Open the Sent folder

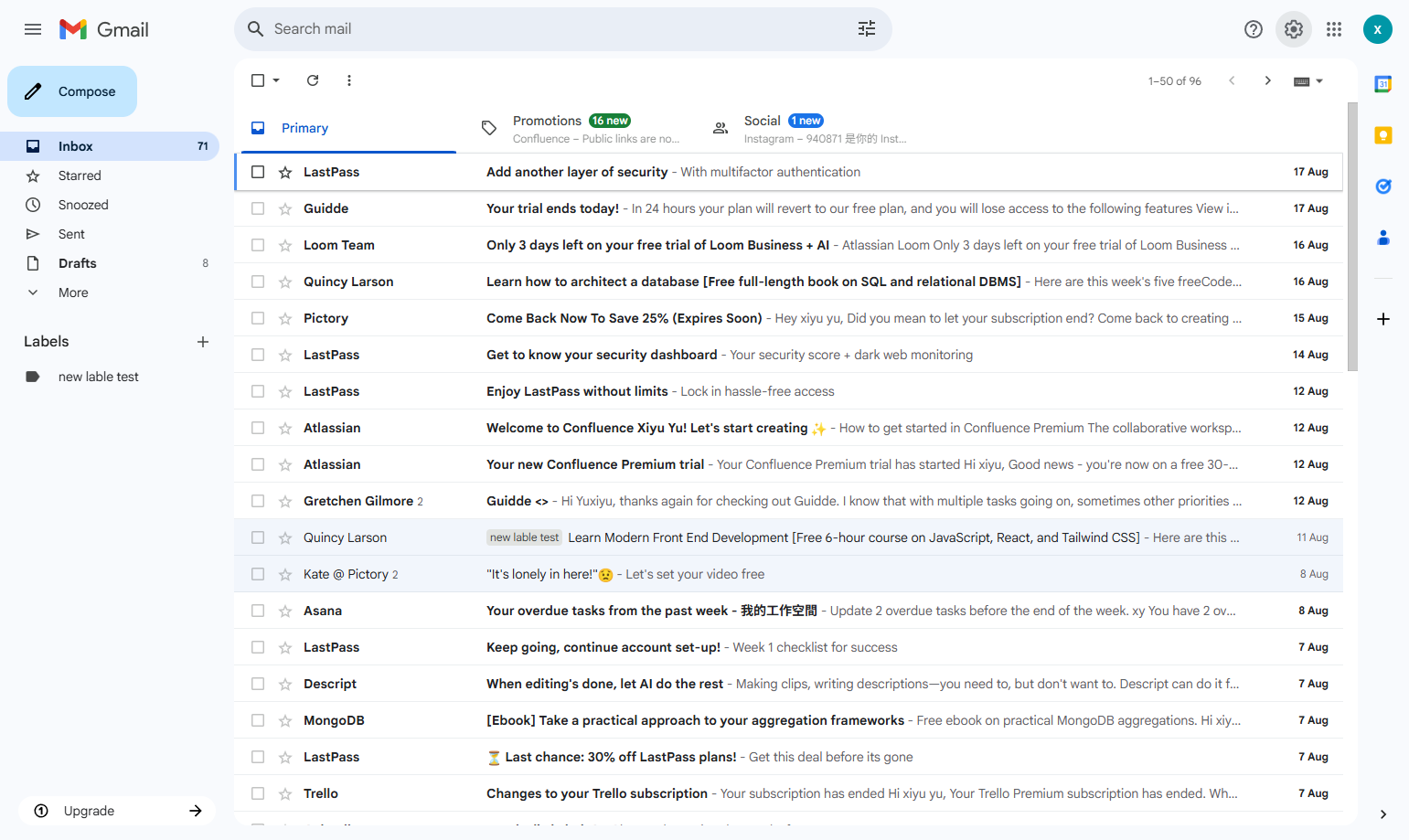(x=110, y=234)
